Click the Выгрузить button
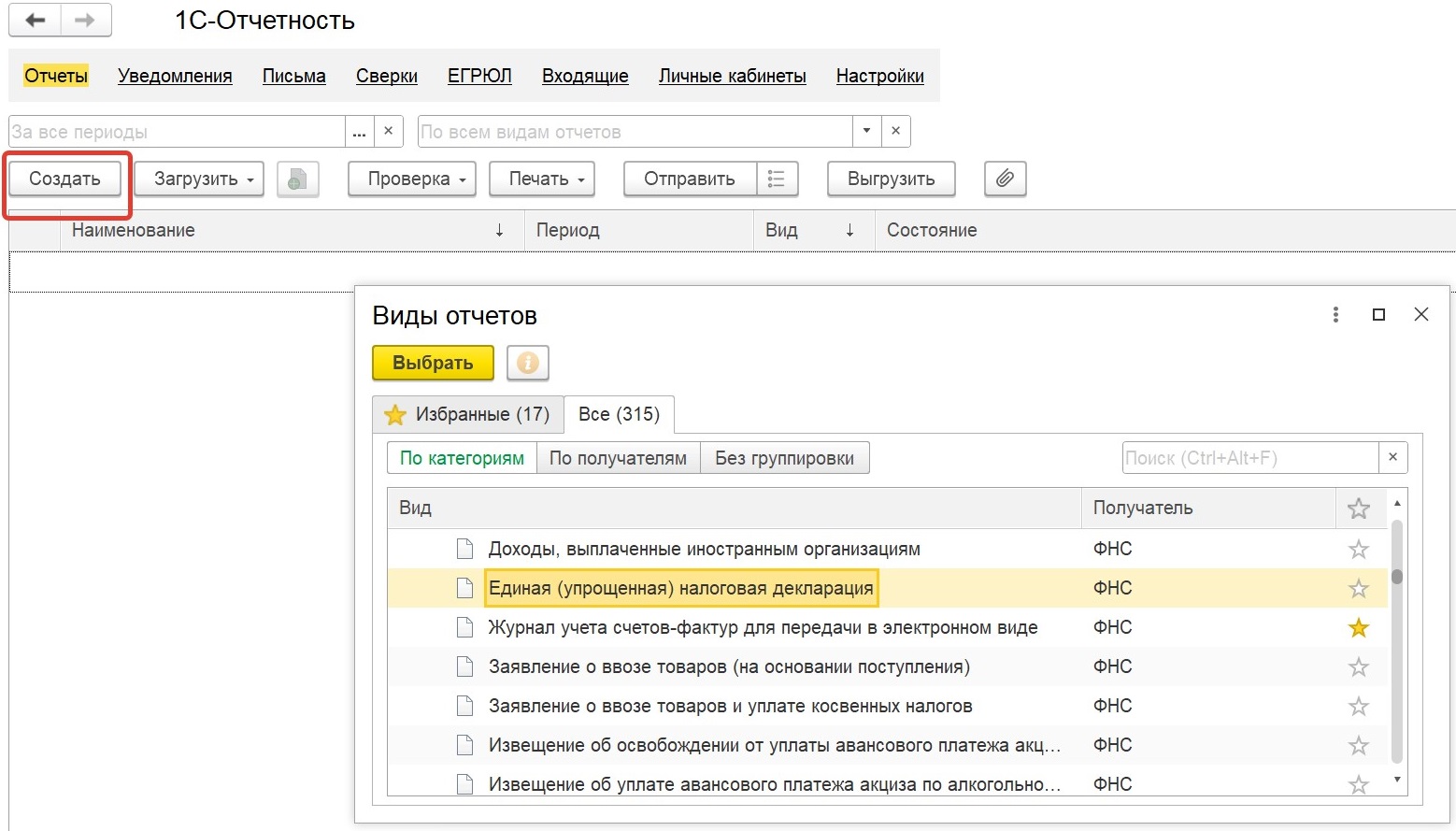The height and width of the screenshot is (831, 1456). (892, 179)
